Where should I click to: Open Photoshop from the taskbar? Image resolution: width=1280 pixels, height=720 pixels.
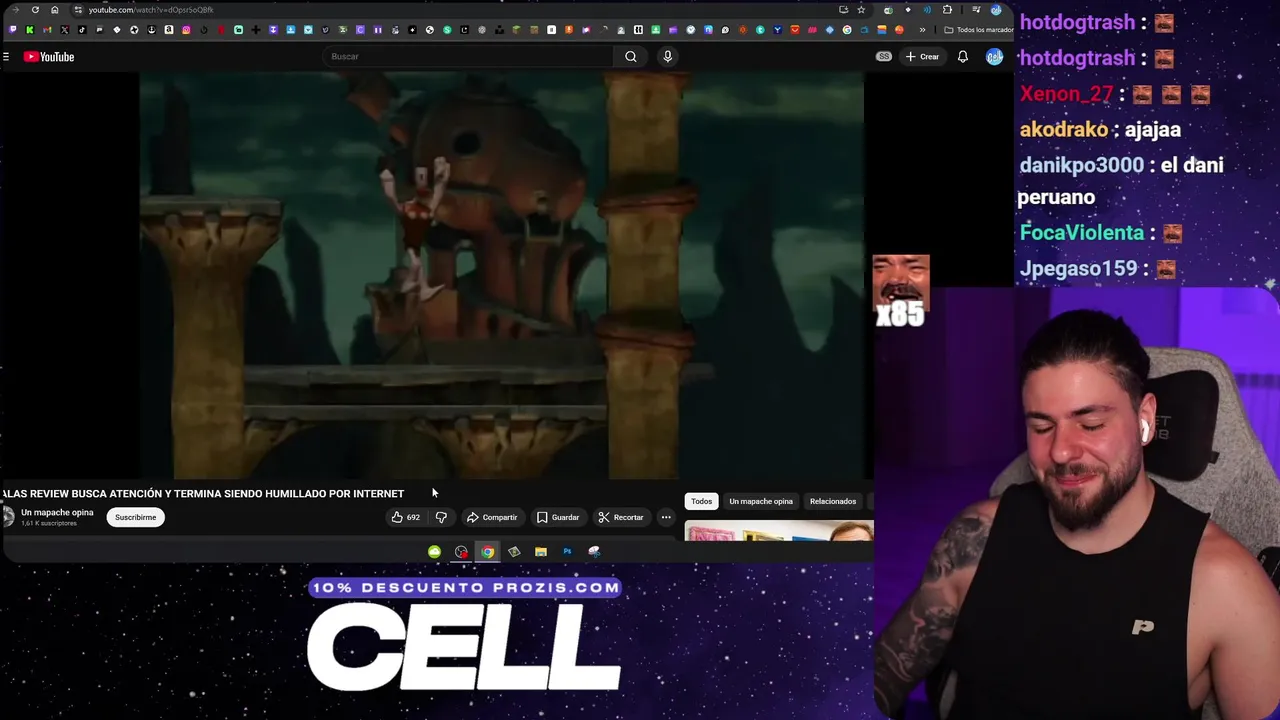click(x=567, y=552)
